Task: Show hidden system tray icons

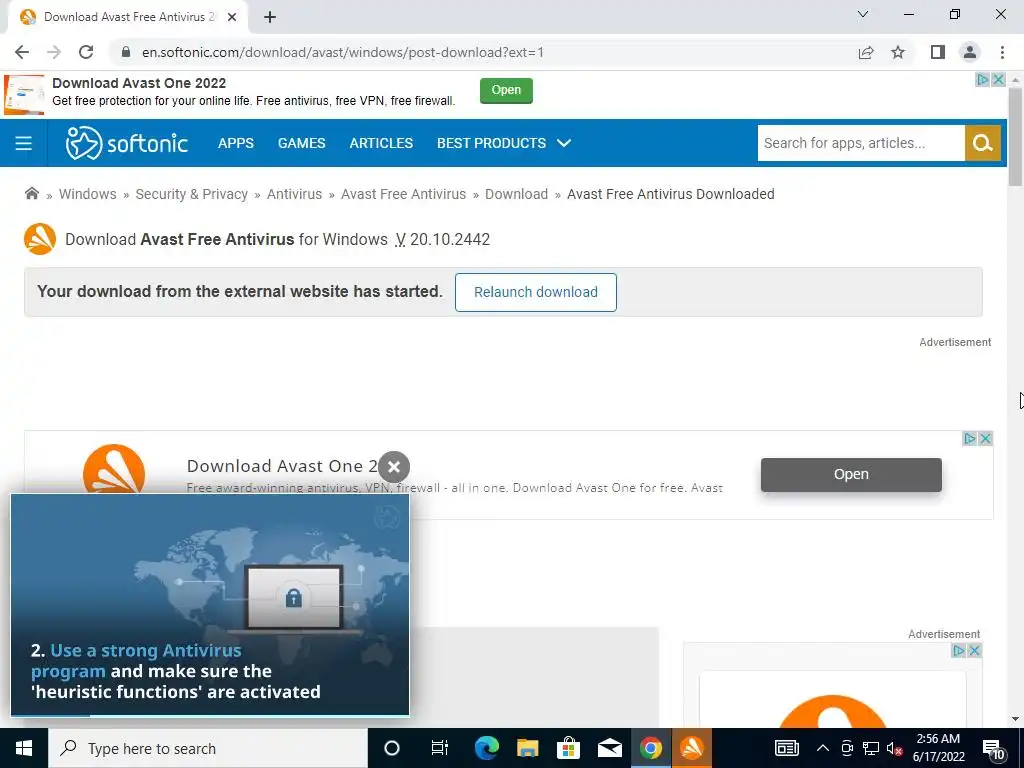Action: [x=823, y=748]
